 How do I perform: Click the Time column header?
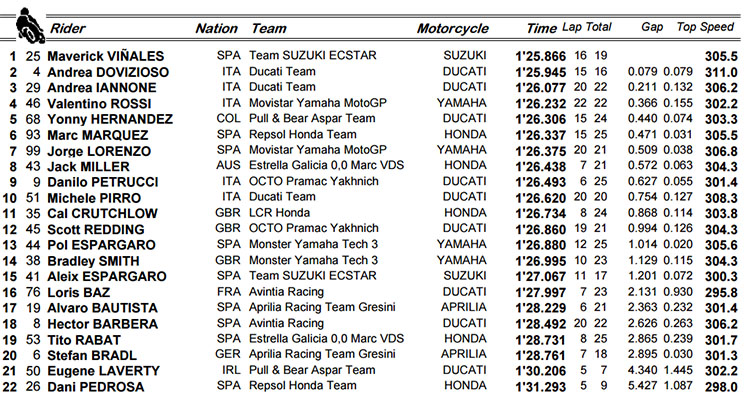point(541,29)
